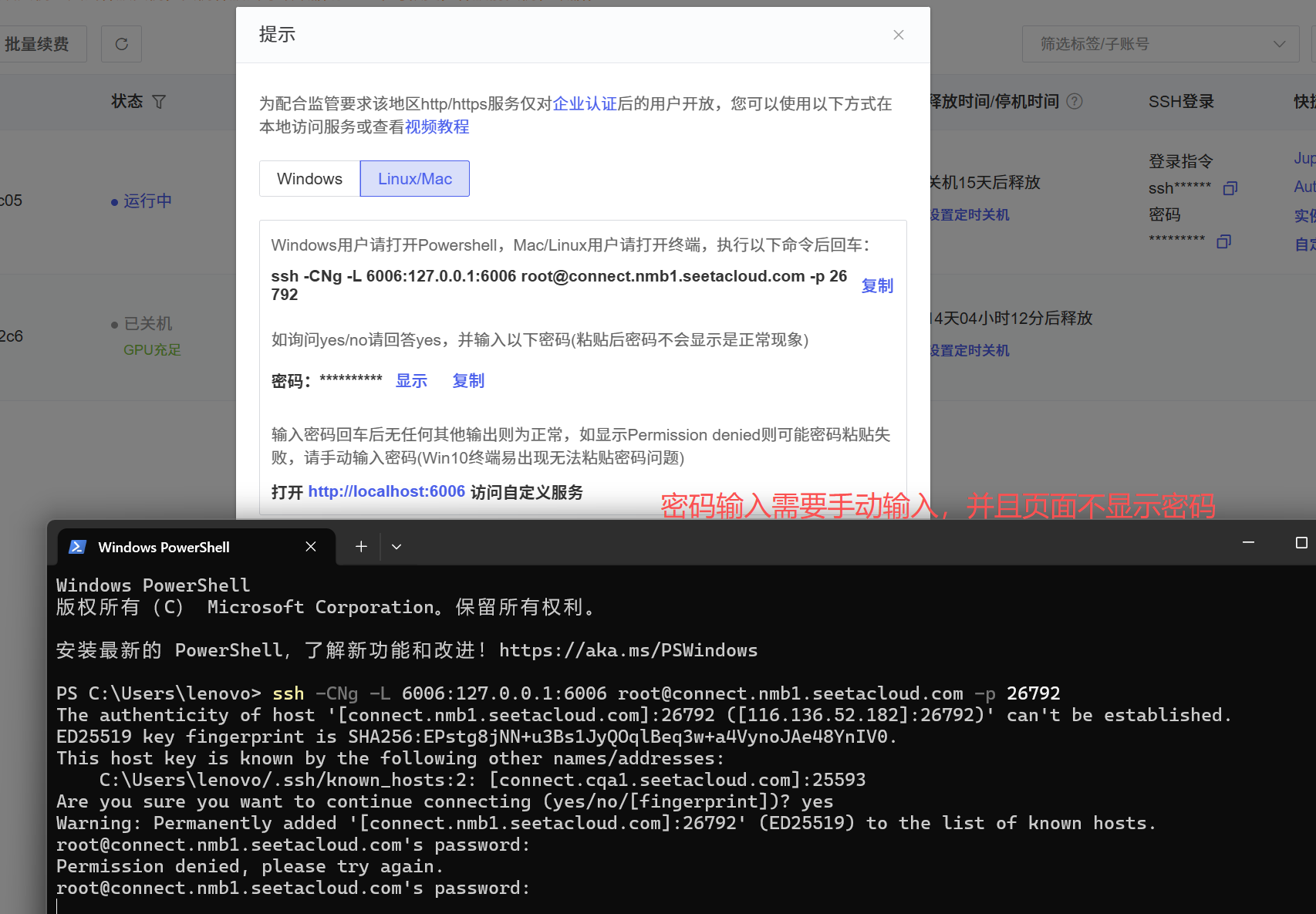The height and width of the screenshot is (914, 1316).
Task: Copy the SSH password icon under 密码
Action: 1223,241
